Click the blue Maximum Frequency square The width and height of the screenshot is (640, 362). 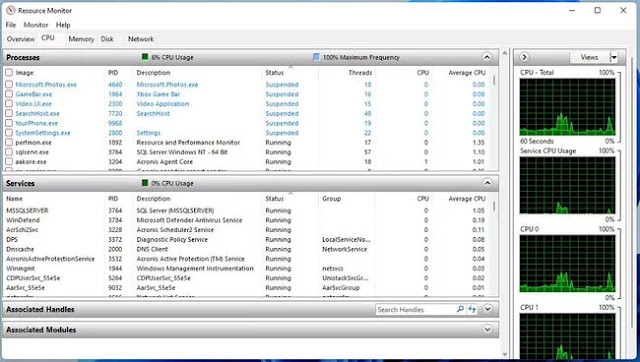[316, 57]
